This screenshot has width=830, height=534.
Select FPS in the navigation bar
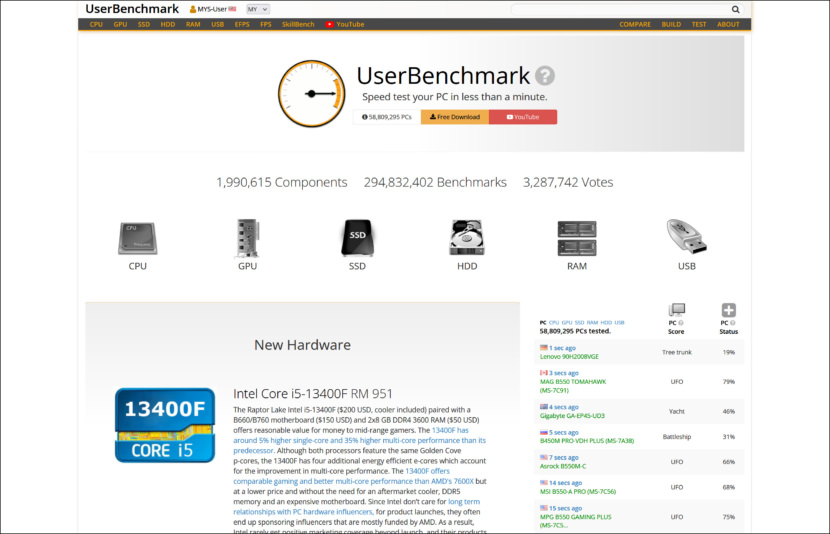(266, 24)
